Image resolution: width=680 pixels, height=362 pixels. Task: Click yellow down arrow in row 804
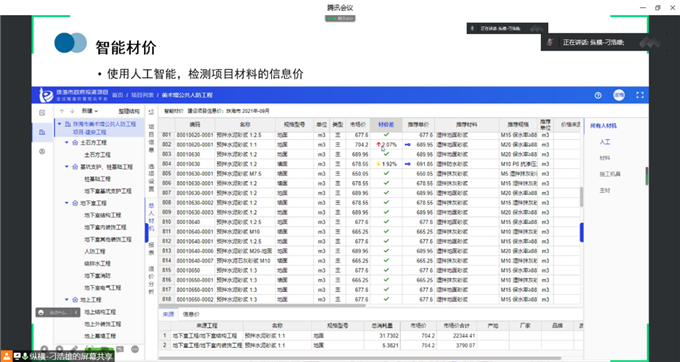coord(379,164)
